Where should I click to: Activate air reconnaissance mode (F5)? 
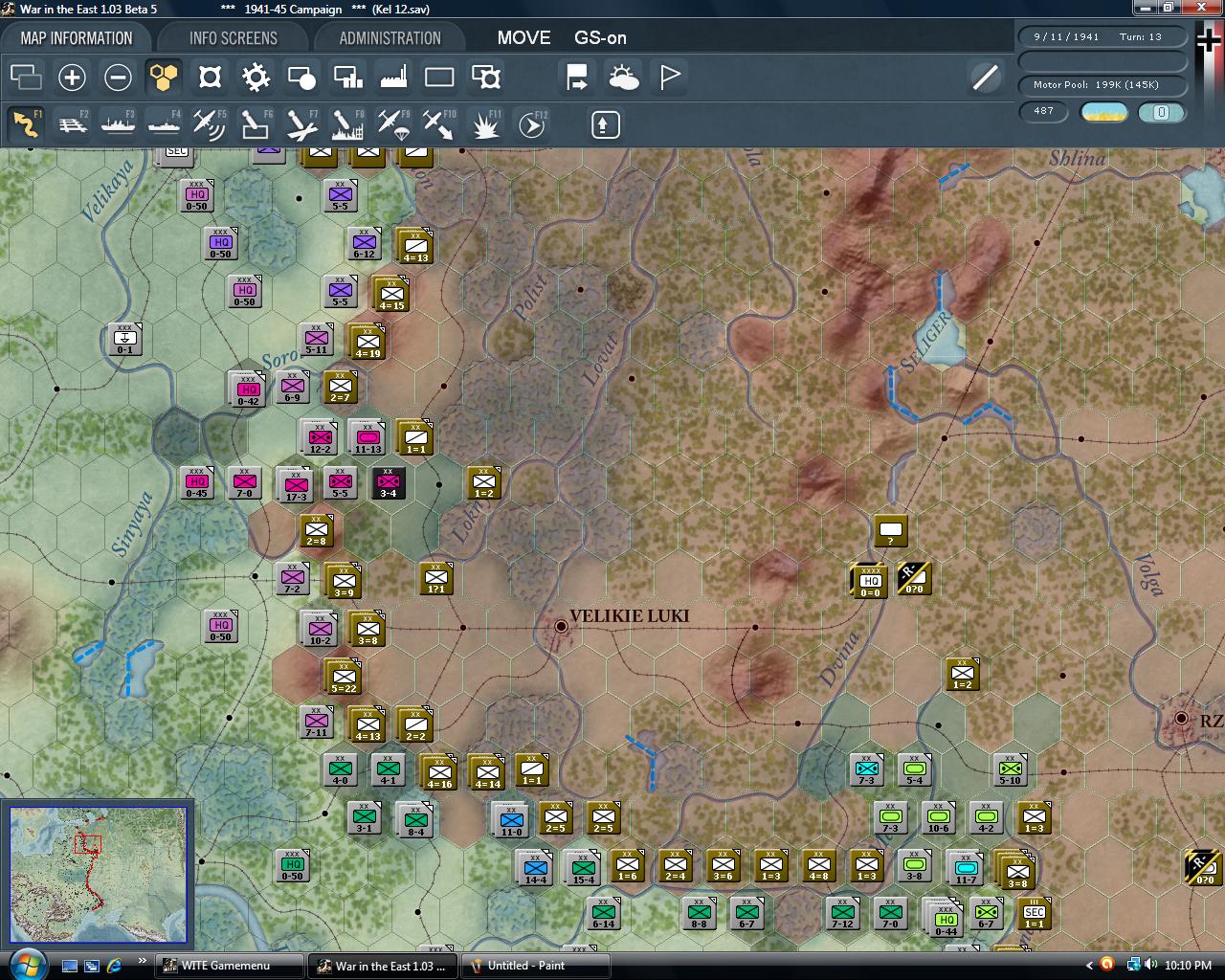(x=210, y=124)
